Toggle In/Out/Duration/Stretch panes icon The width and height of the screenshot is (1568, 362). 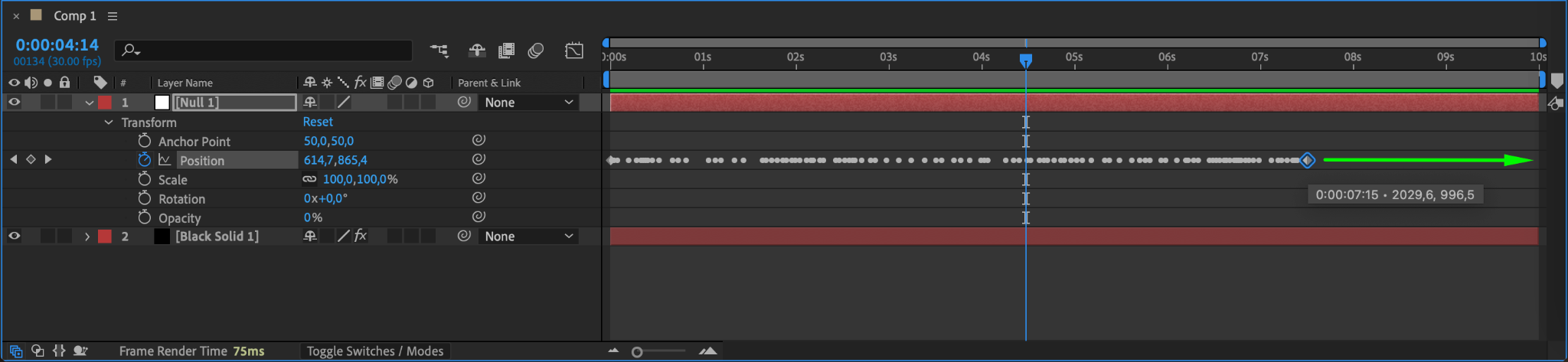(59, 351)
